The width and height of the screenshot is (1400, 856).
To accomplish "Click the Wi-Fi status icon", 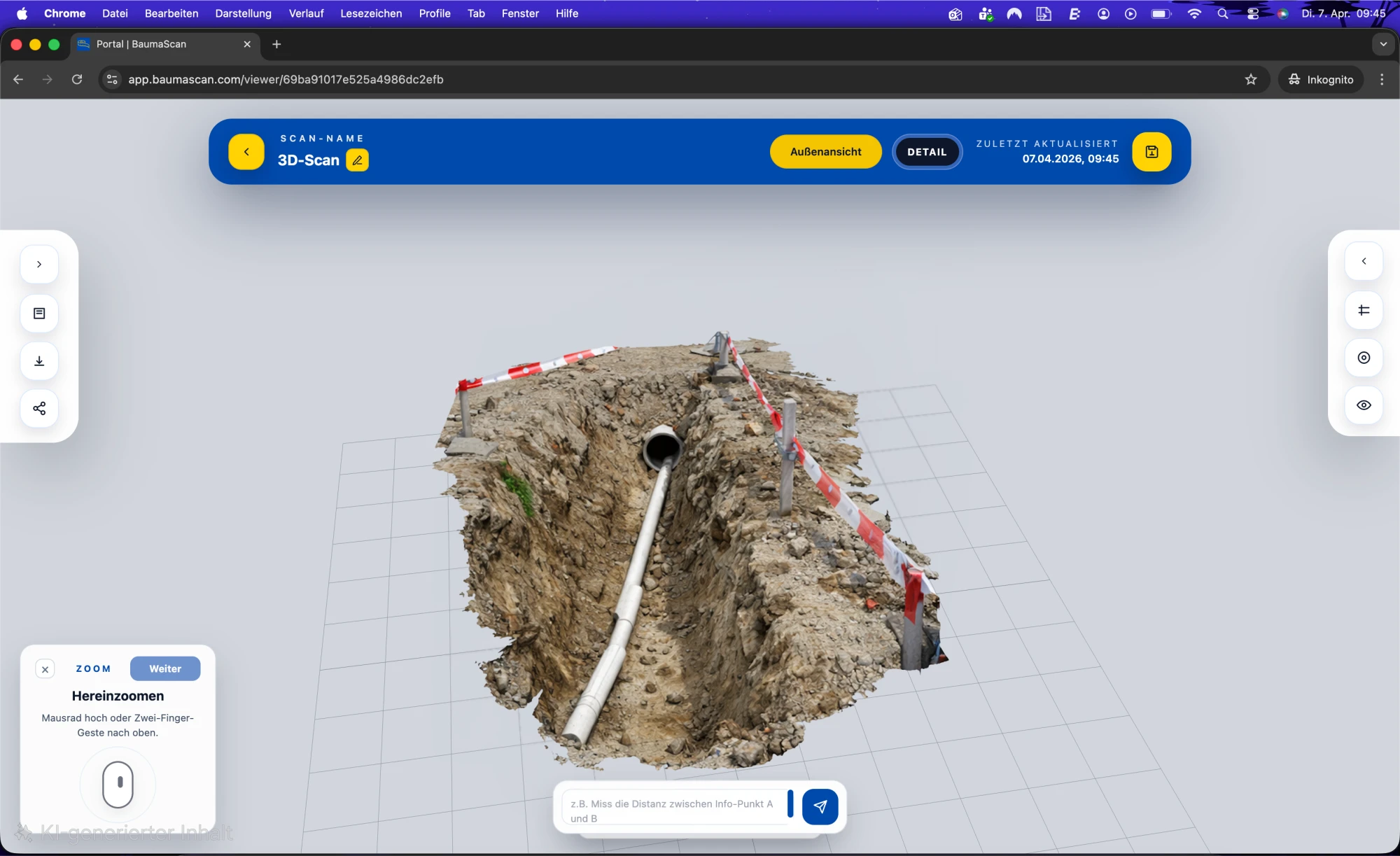I will tap(1194, 13).
